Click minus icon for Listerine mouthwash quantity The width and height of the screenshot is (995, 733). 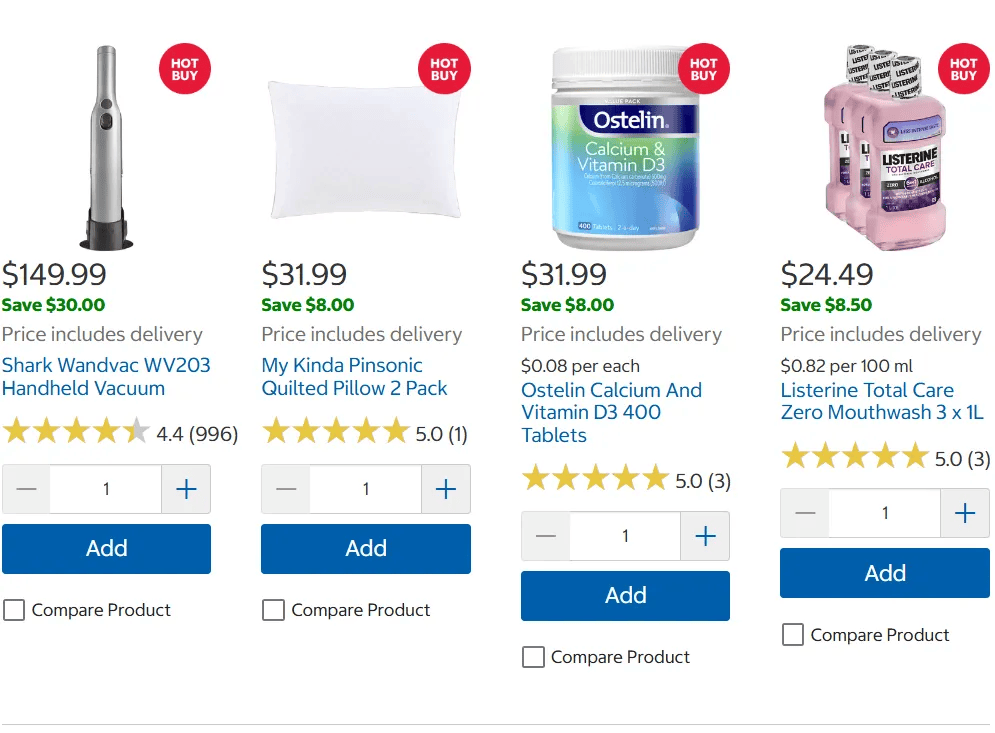click(x=805, y=513)
